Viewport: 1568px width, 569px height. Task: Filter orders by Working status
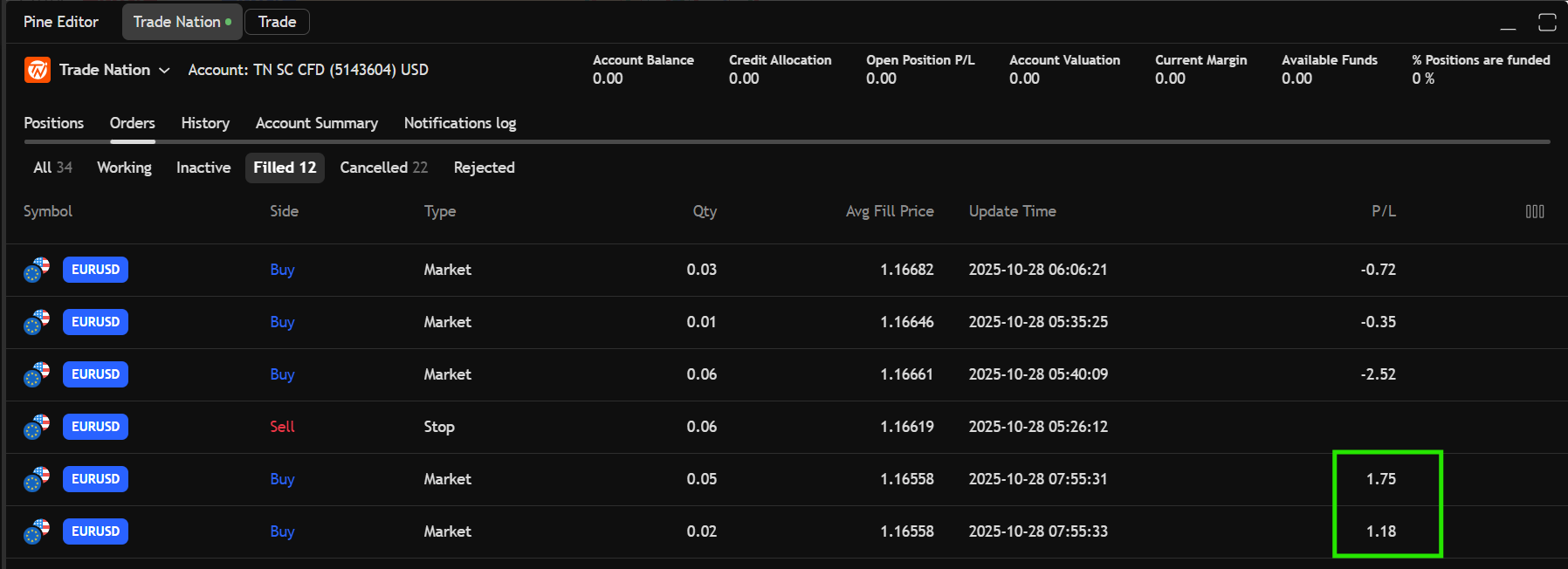[x=124, y=168]
